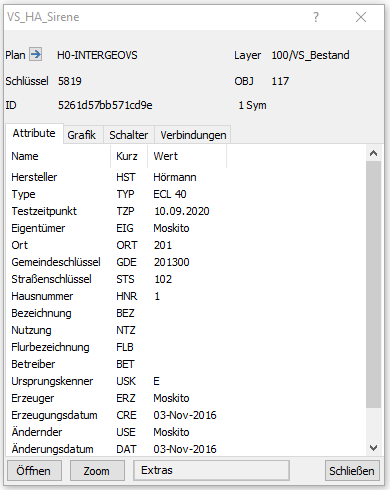
Task: Click the Kurz column header
Action: click(129, 156)
